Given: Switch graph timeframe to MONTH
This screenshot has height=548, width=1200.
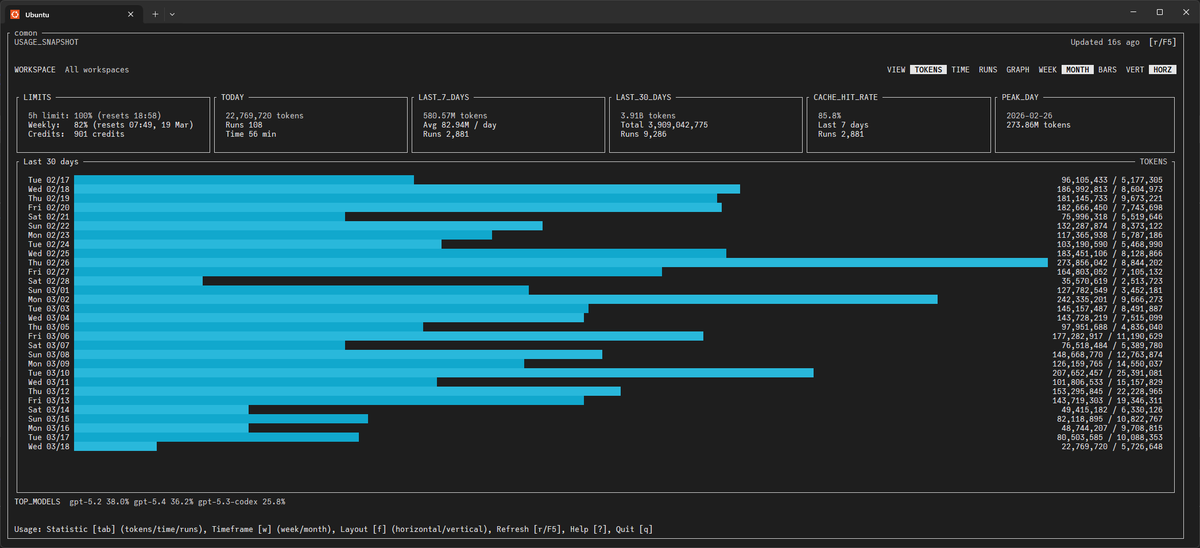Looking at the screenshot, I should pyautogui.click(x=1077, y=70).
